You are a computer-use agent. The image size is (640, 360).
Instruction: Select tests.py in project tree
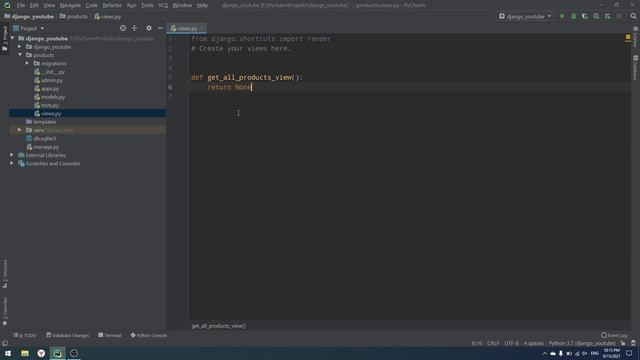(50, 105)
